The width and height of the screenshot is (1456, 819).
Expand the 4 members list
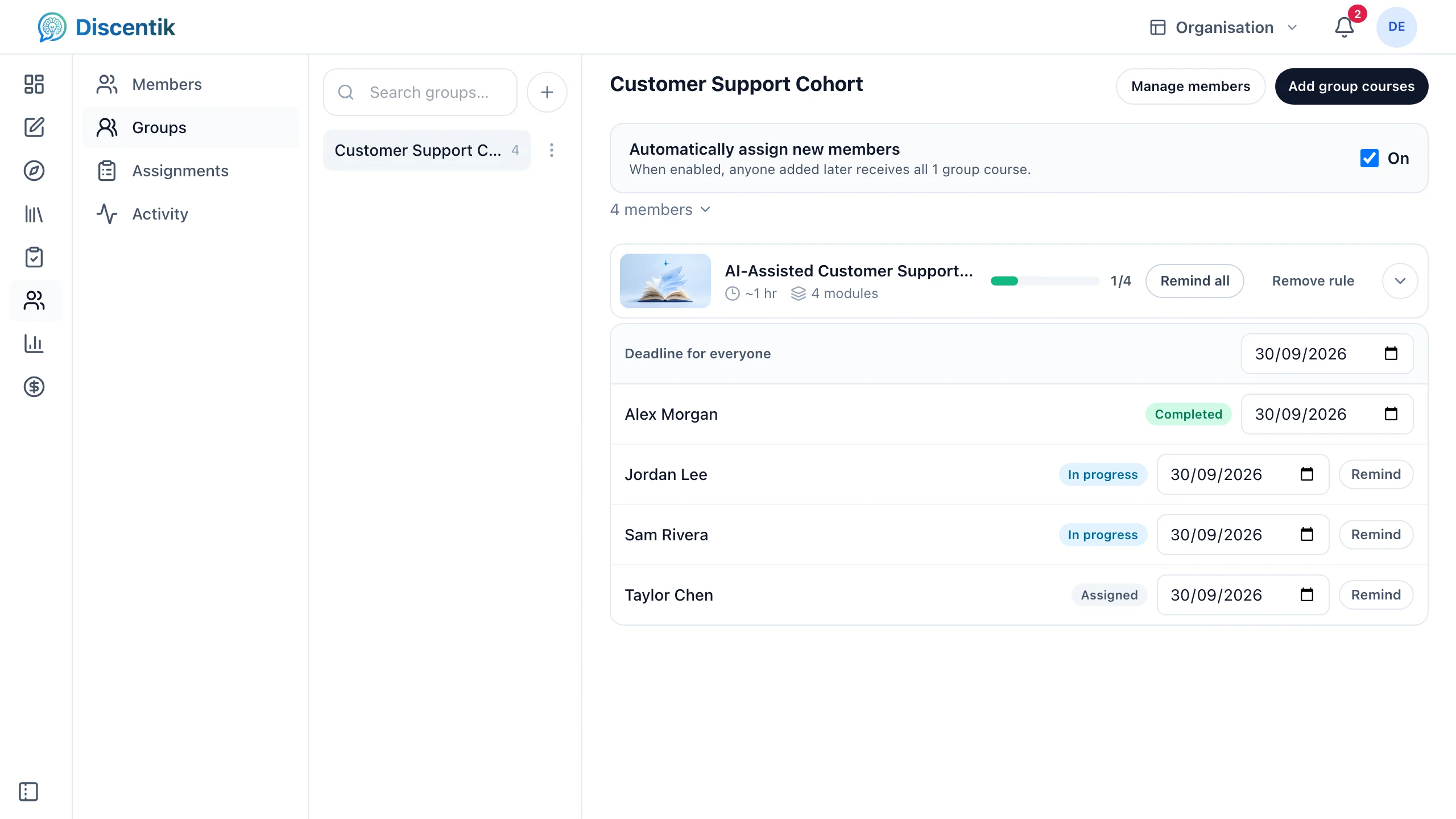pos(660,210)
